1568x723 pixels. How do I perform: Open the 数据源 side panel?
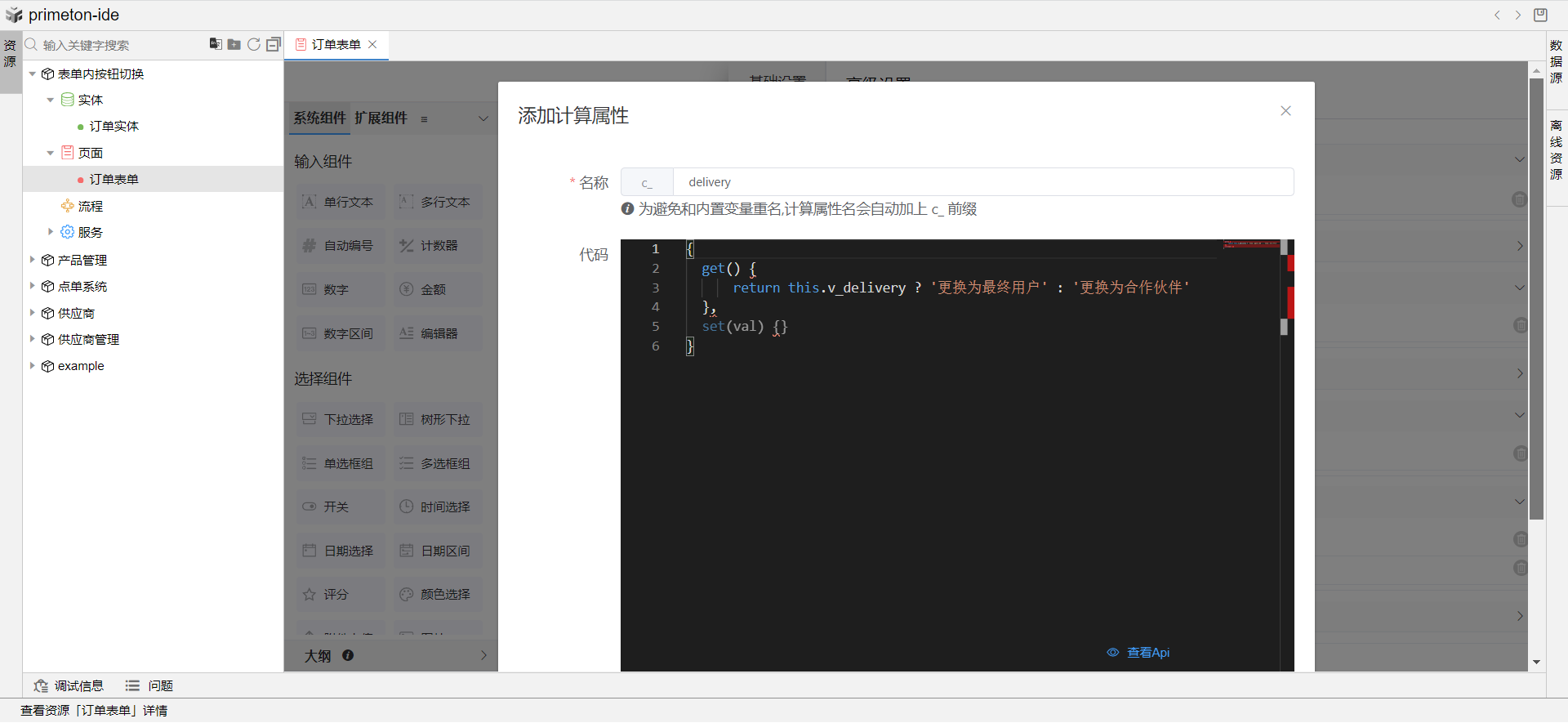[x=1557, y=62]
